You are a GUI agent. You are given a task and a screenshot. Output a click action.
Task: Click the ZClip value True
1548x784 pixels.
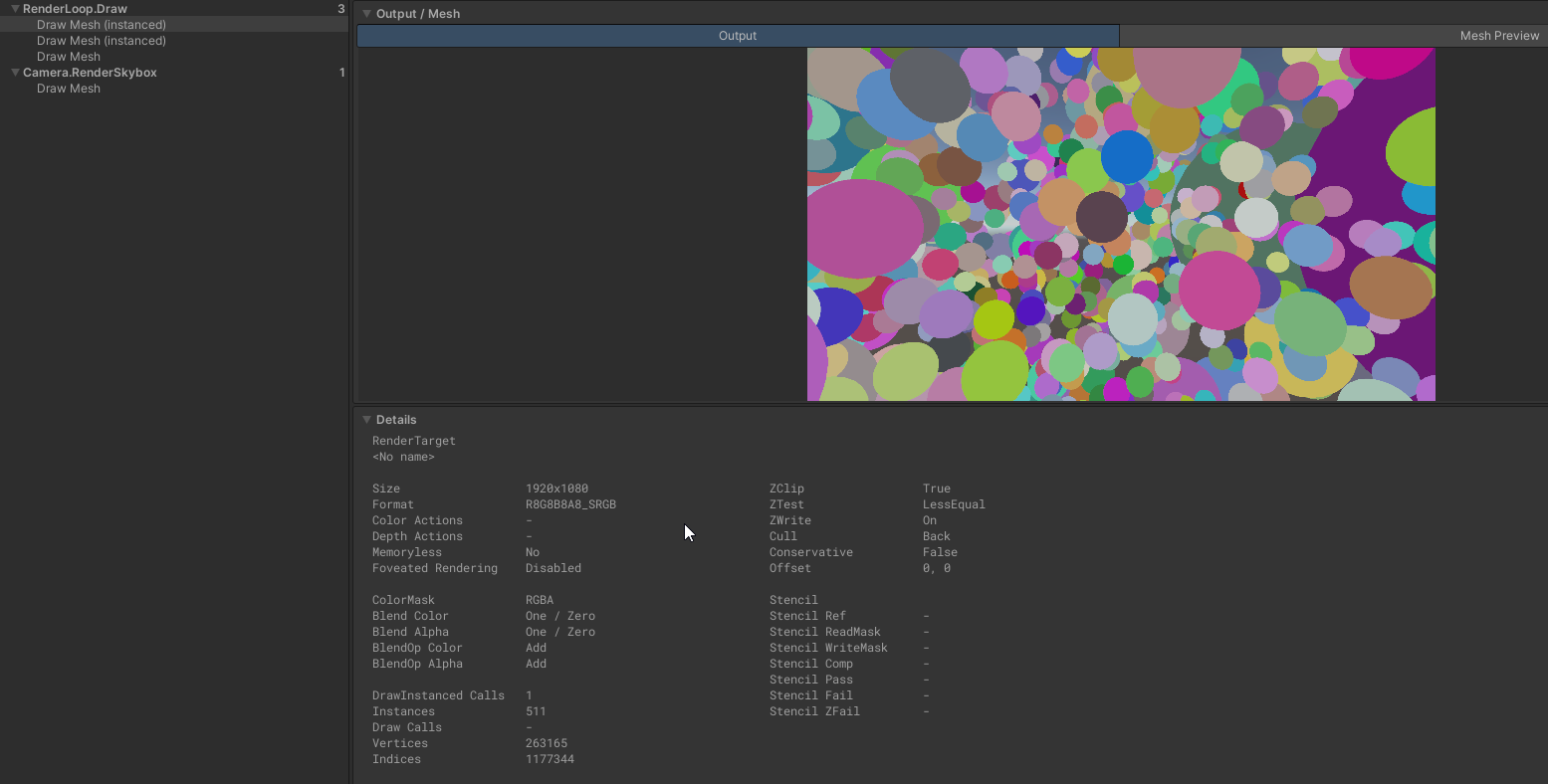point(937,489)
